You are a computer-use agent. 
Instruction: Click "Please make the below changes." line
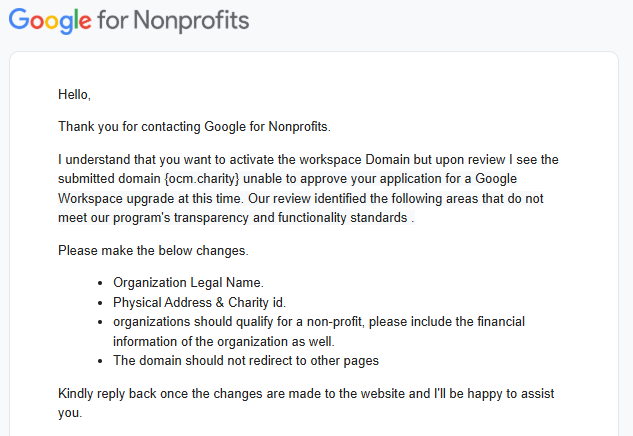tap(153, 250)
